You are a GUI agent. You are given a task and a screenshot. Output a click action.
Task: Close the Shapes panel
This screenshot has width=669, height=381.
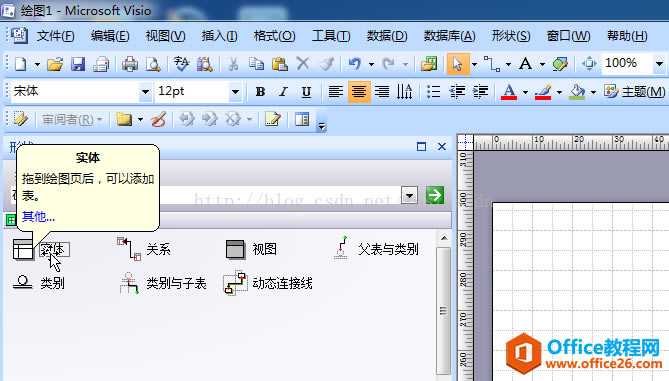tap(442, 147)
